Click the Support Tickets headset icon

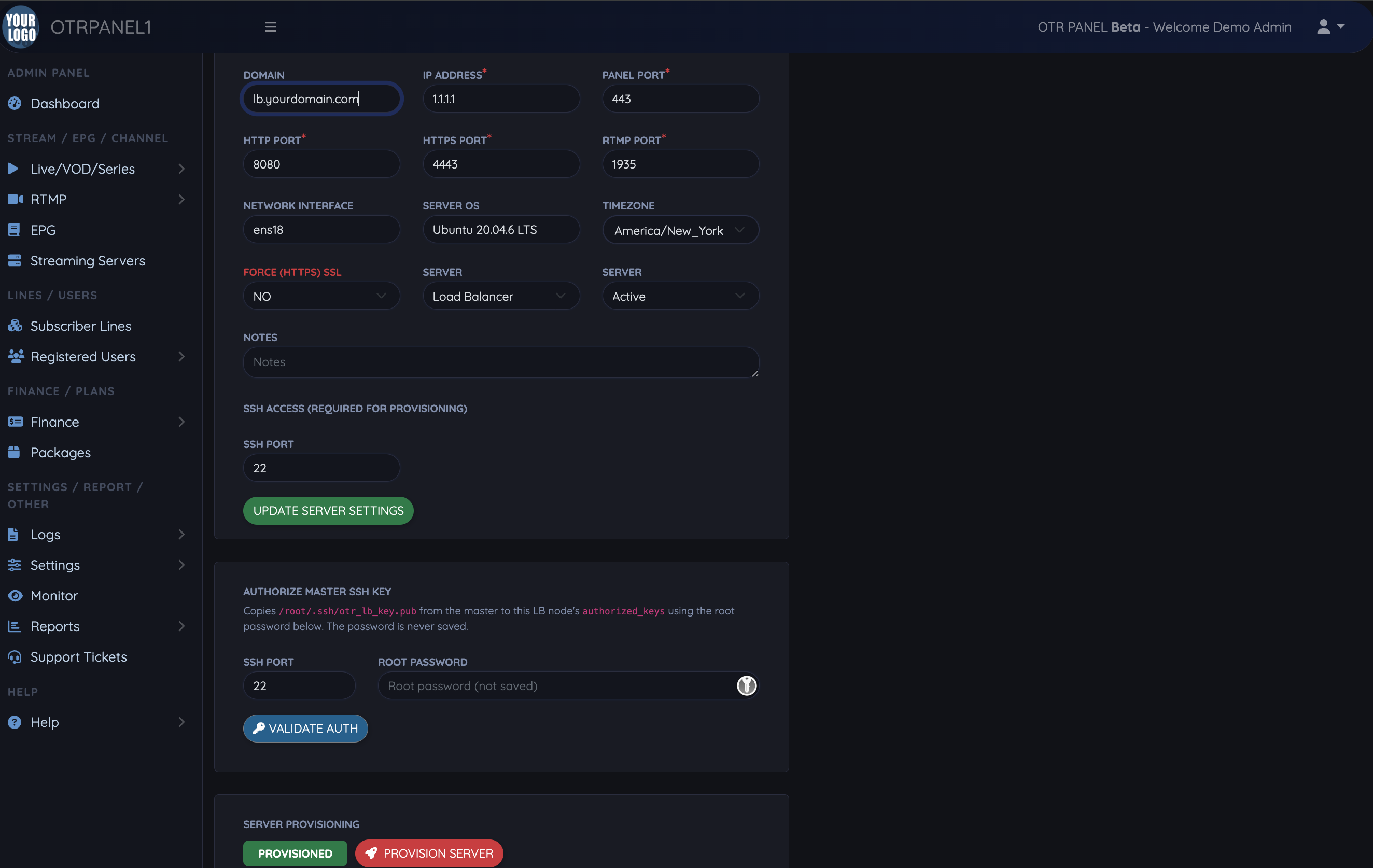click(15, 657)
